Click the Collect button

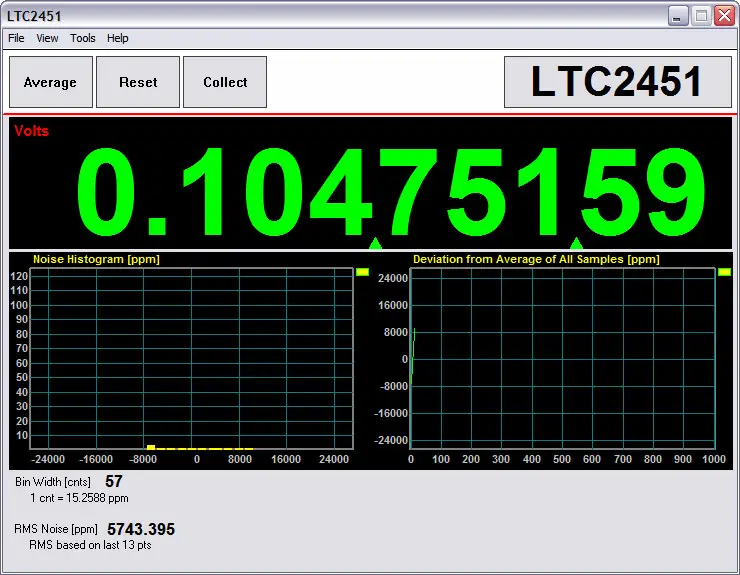click(225, 82)
